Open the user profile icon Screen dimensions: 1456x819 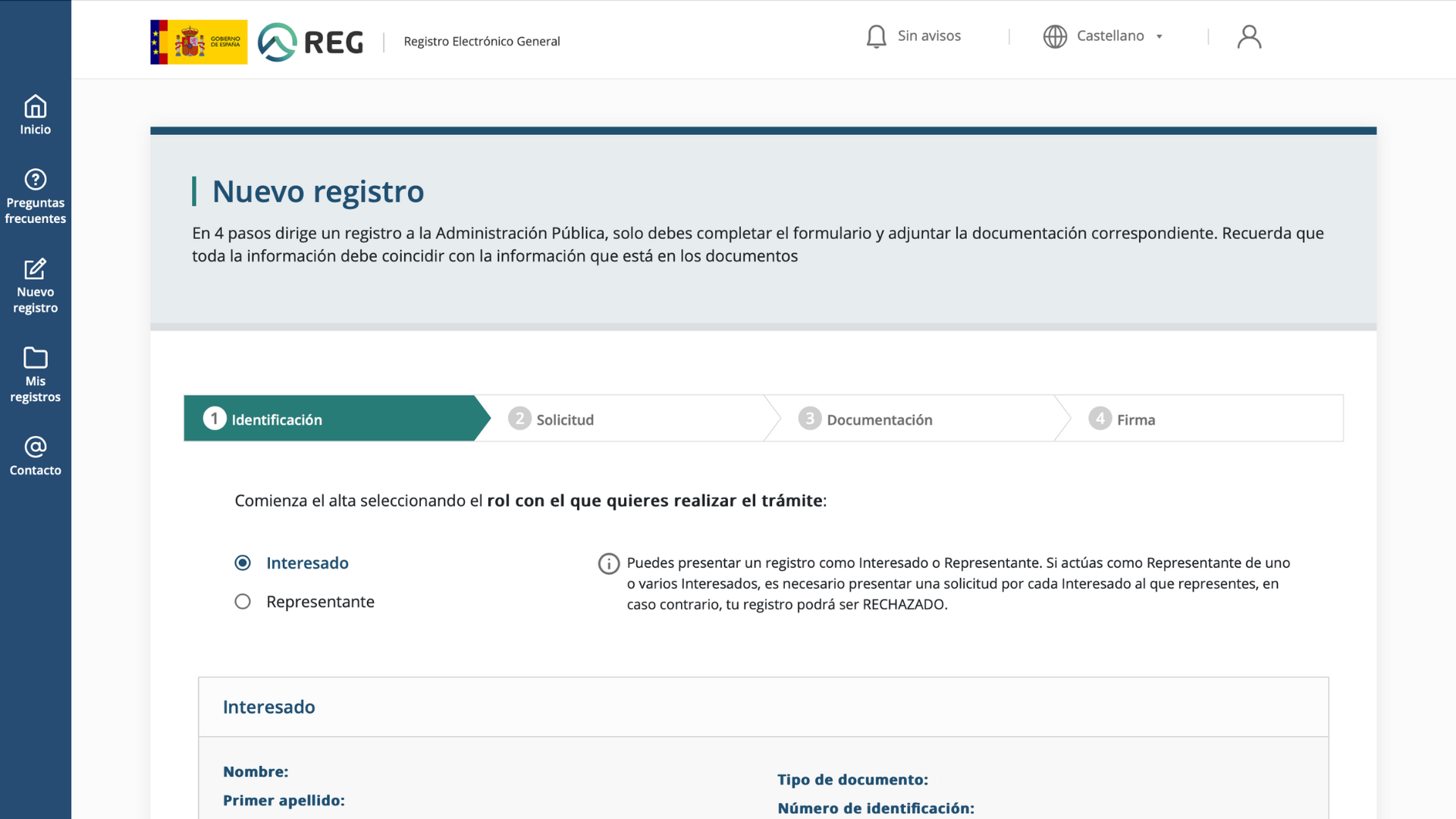(1249, 36)
